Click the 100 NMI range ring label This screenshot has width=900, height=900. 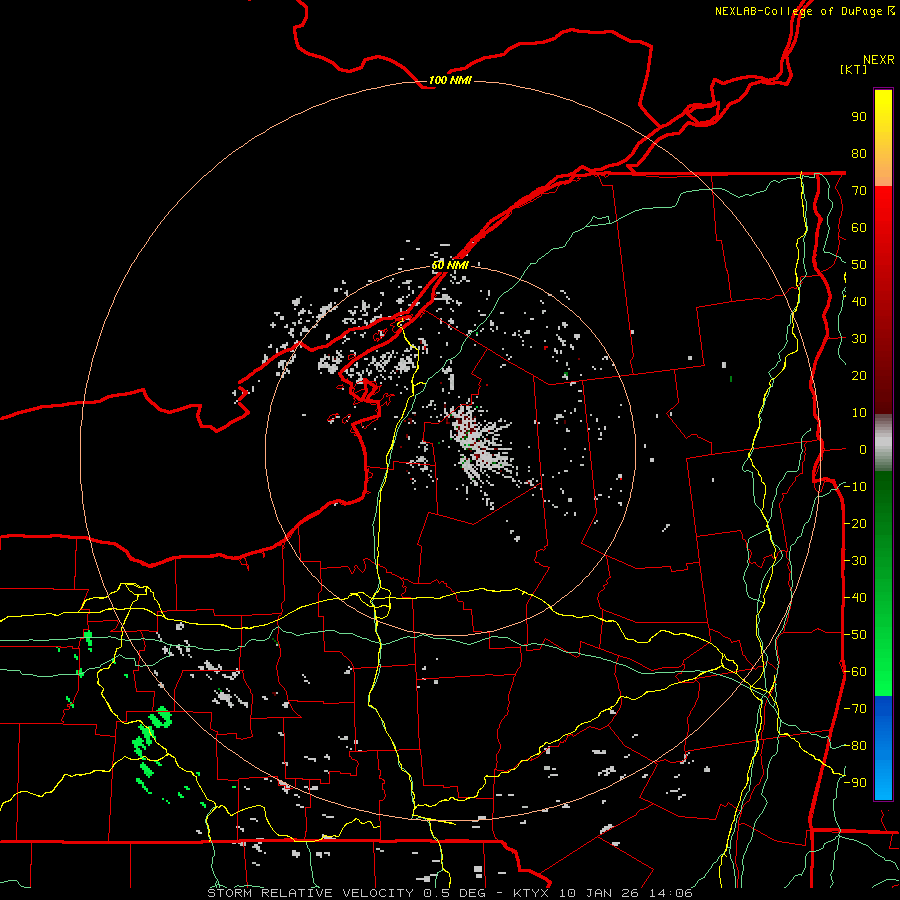pos(450,80)
